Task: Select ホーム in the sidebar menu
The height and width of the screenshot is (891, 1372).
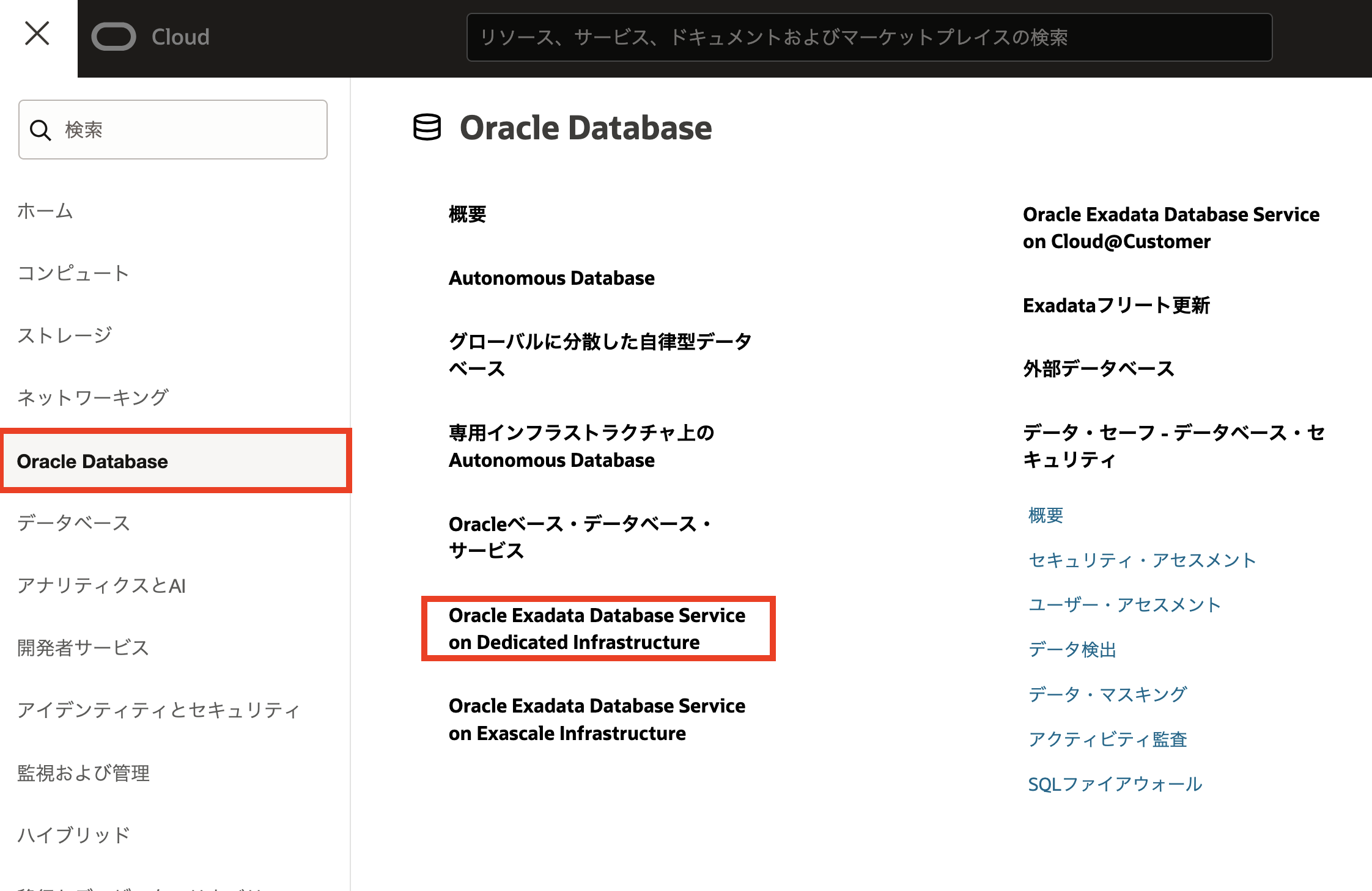Action: (x=45, y=211)
